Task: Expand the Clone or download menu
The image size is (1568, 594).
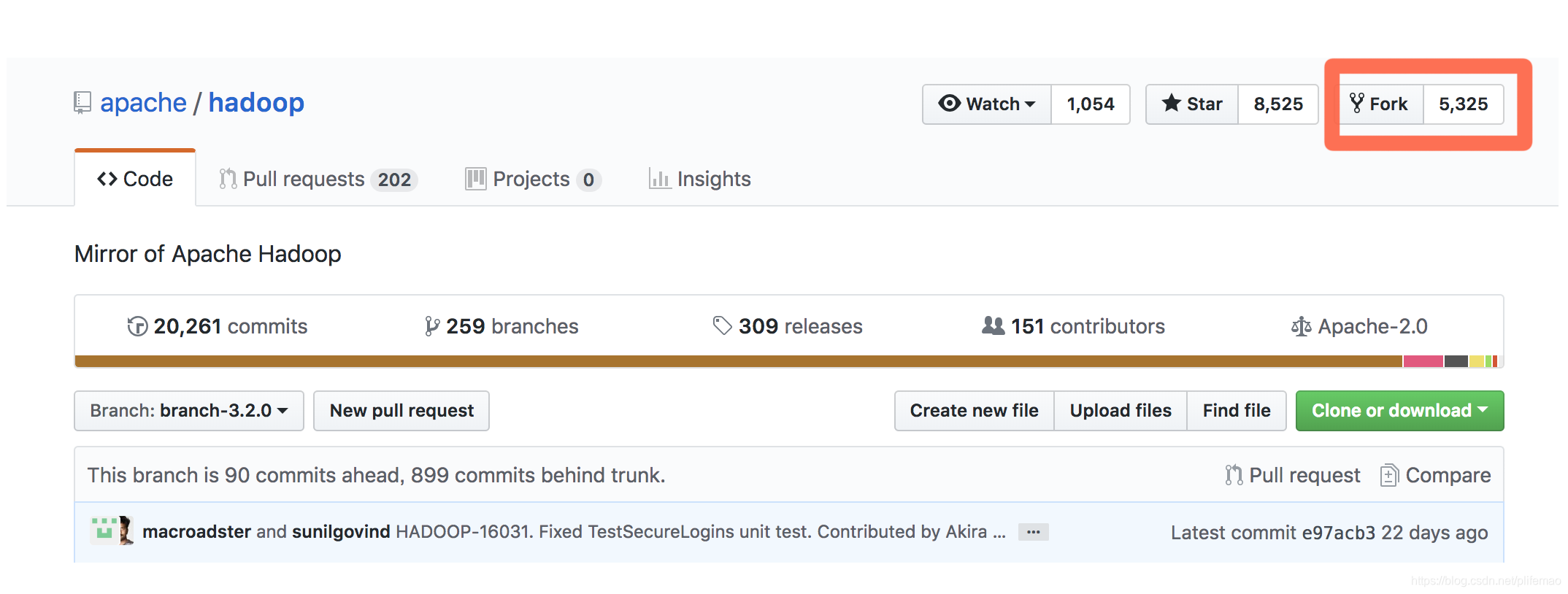Action: click(x=1399, y=411)
